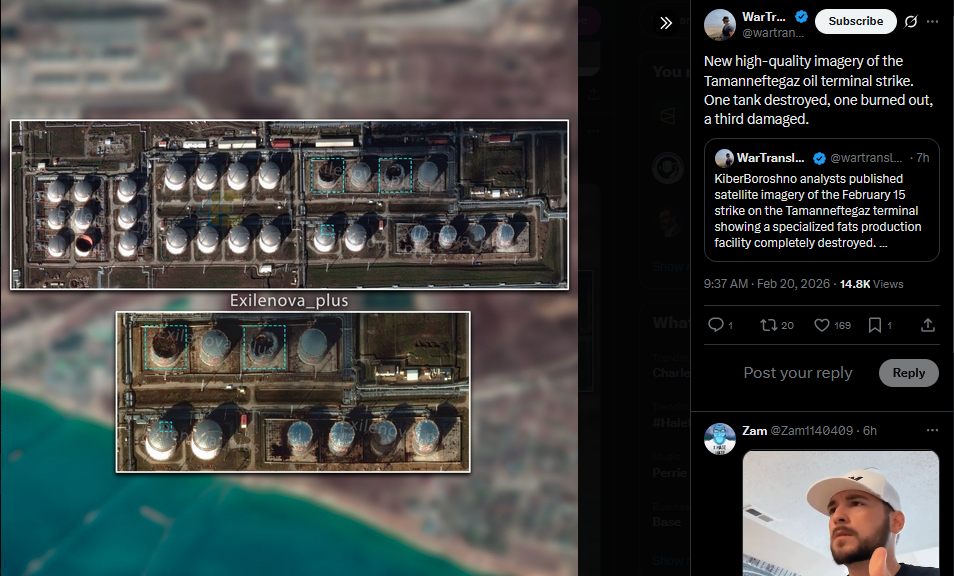Click the Tamanneftegaz main post text
The width and height of the screenshot is (954, 576).
tap(818, 90)
